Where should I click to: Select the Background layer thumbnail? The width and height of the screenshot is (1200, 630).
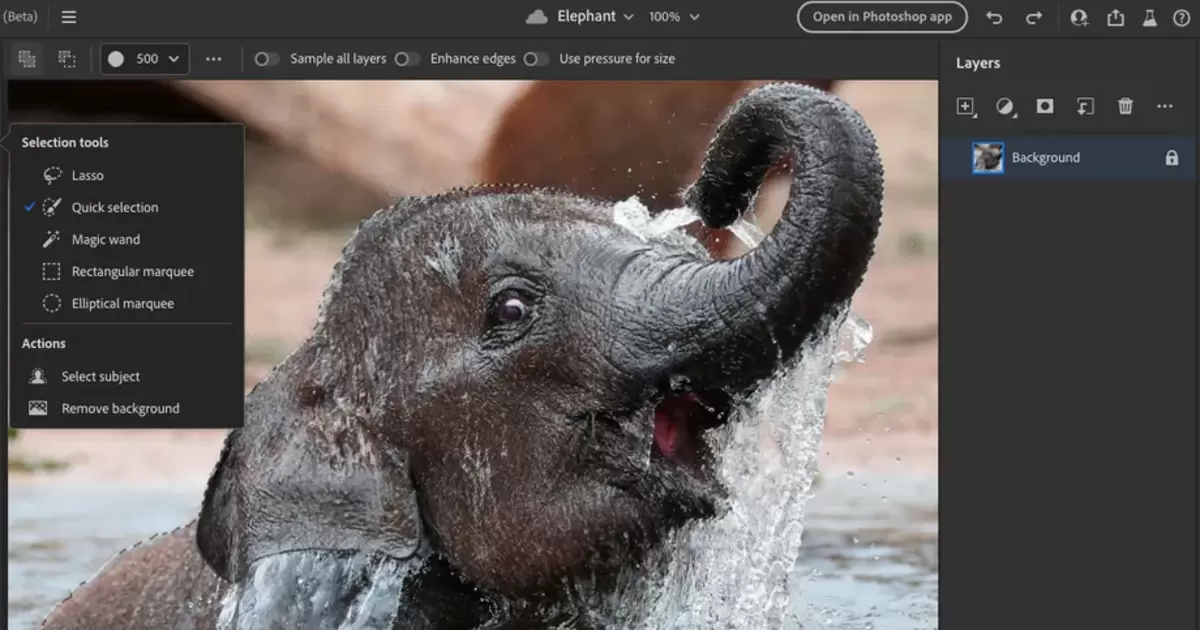pos(988,158)
